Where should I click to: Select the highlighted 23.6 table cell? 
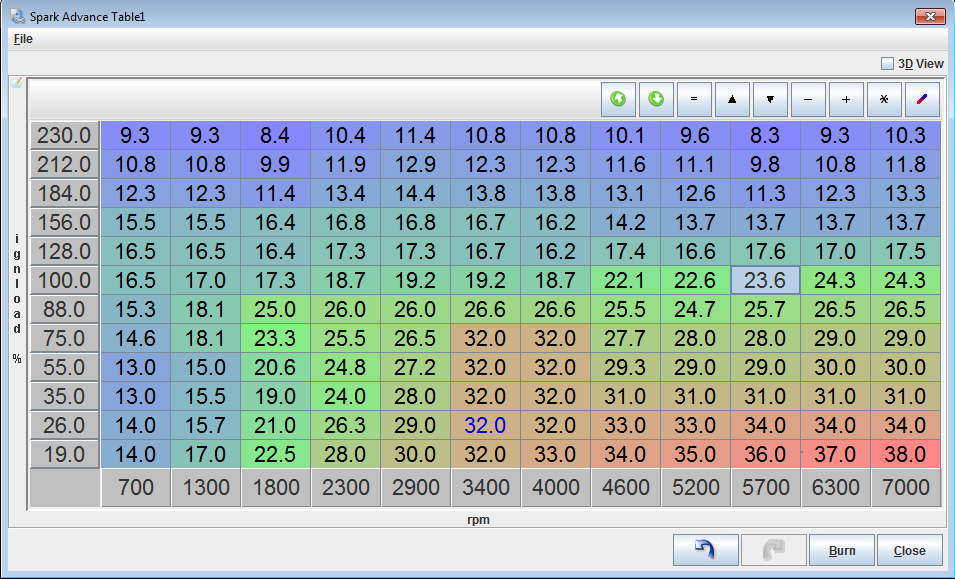pyautogui.click(x=765, y=281)
